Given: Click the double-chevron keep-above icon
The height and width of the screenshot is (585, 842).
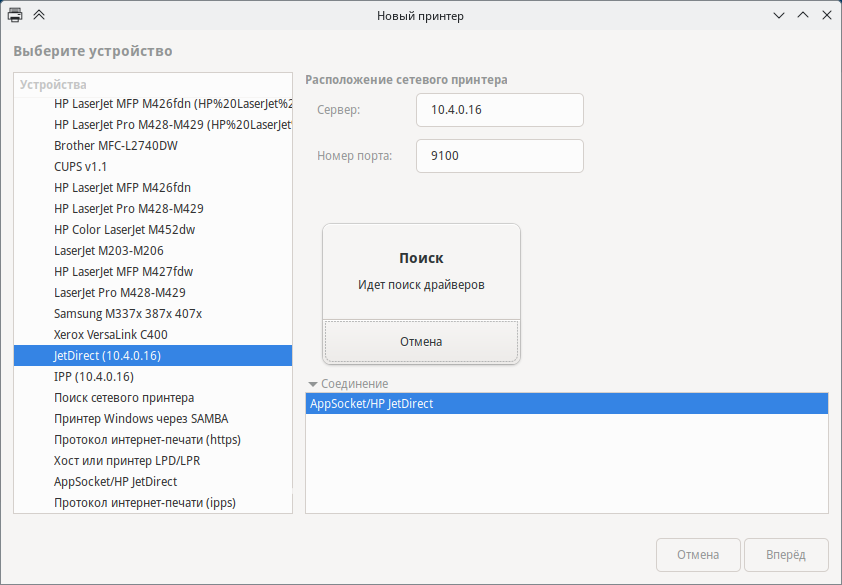Looking at the screenshot, I should pos(39,15).
